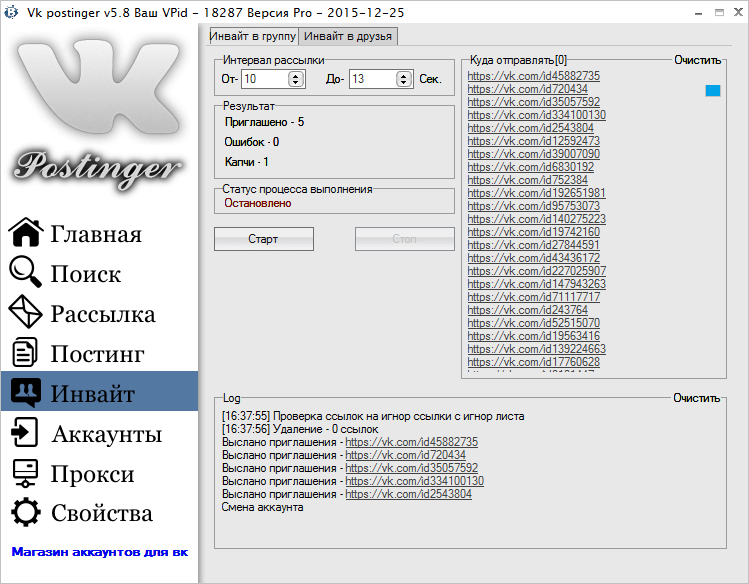Screen dimensions: 749x584
Task: Start the invite process with Старт
Action: 264,239
